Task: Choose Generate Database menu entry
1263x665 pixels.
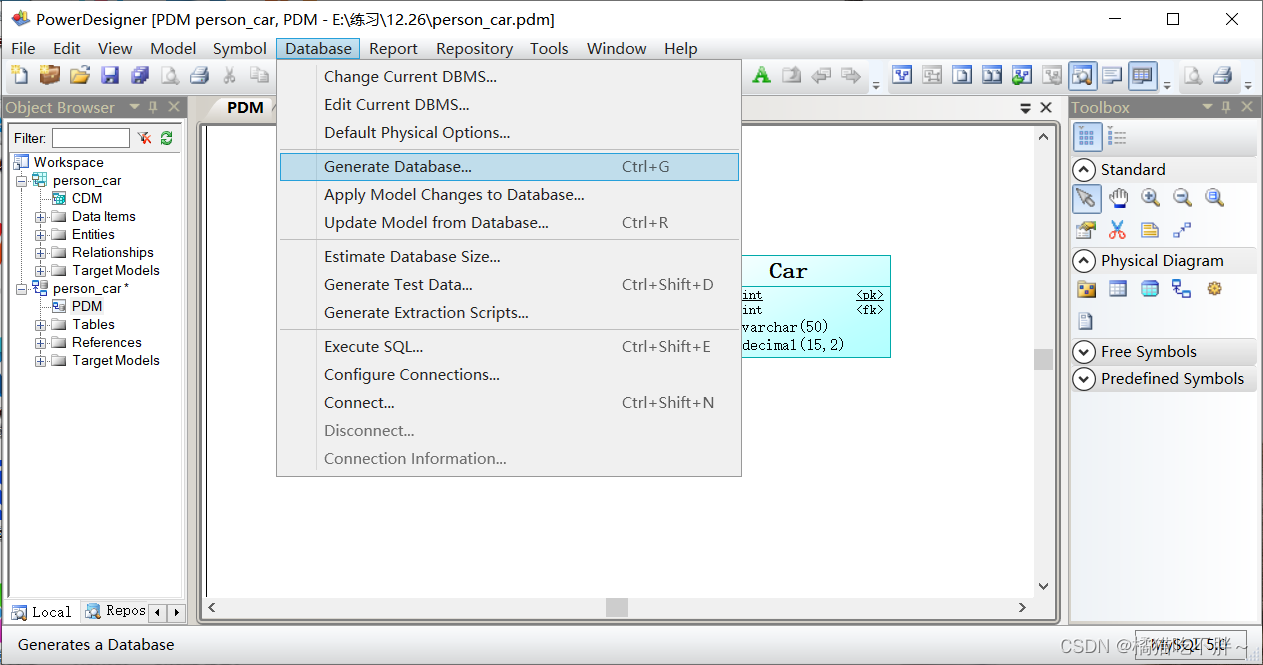Action: pos(509,167)
